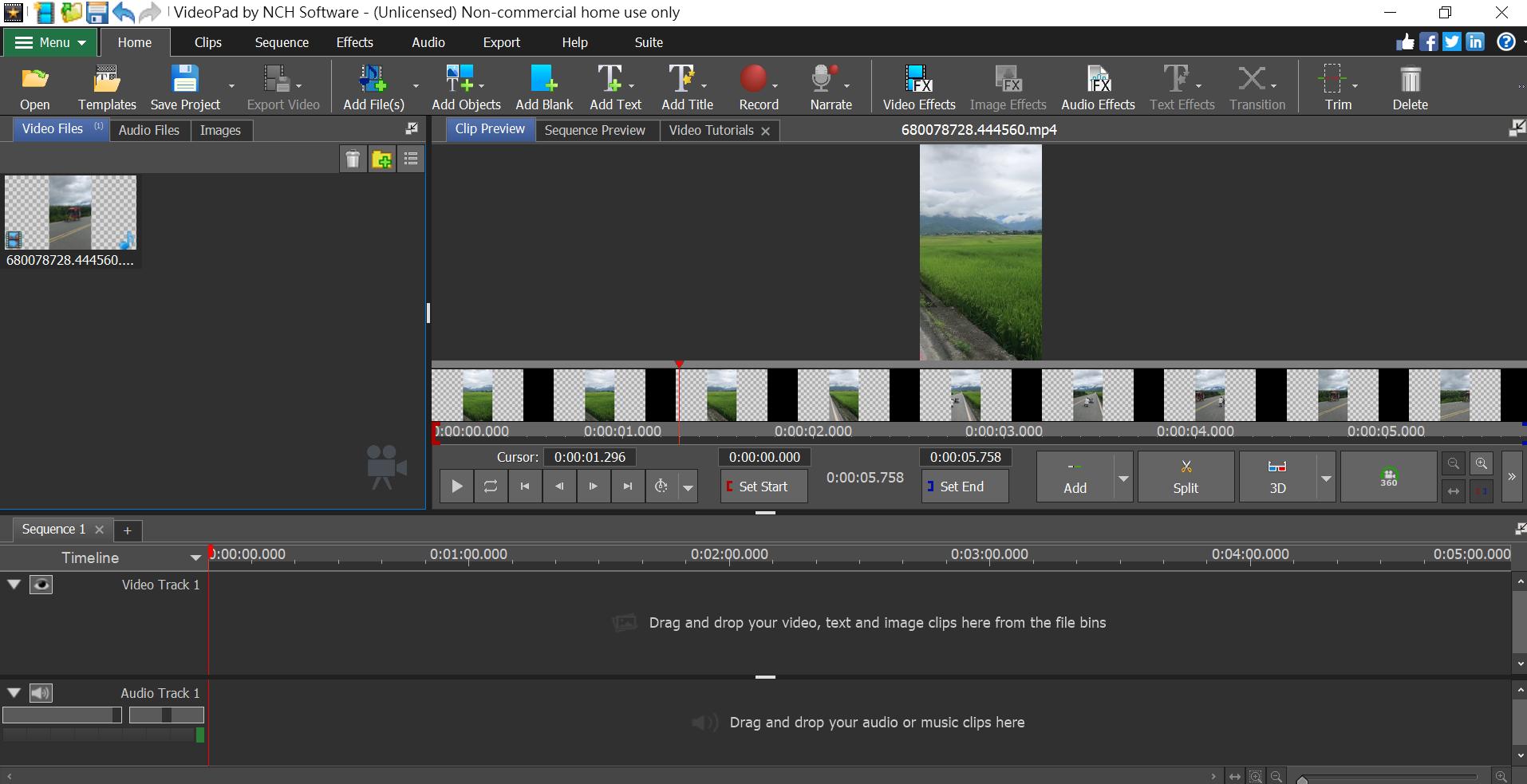Open the Effects ribbon tab
Viewport: 1527px width, 784px height.
pos(354,42)
